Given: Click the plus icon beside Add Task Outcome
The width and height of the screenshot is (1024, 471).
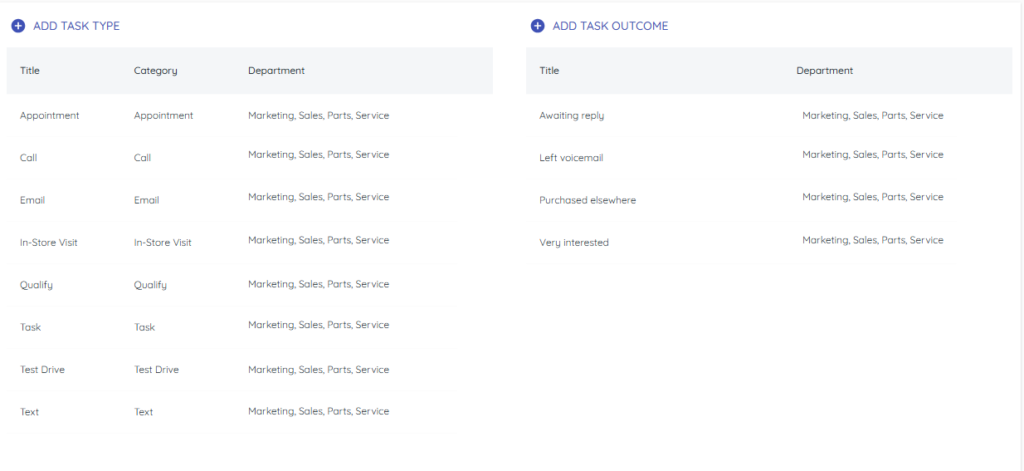Looking at the screenshot, I should 537,26.
